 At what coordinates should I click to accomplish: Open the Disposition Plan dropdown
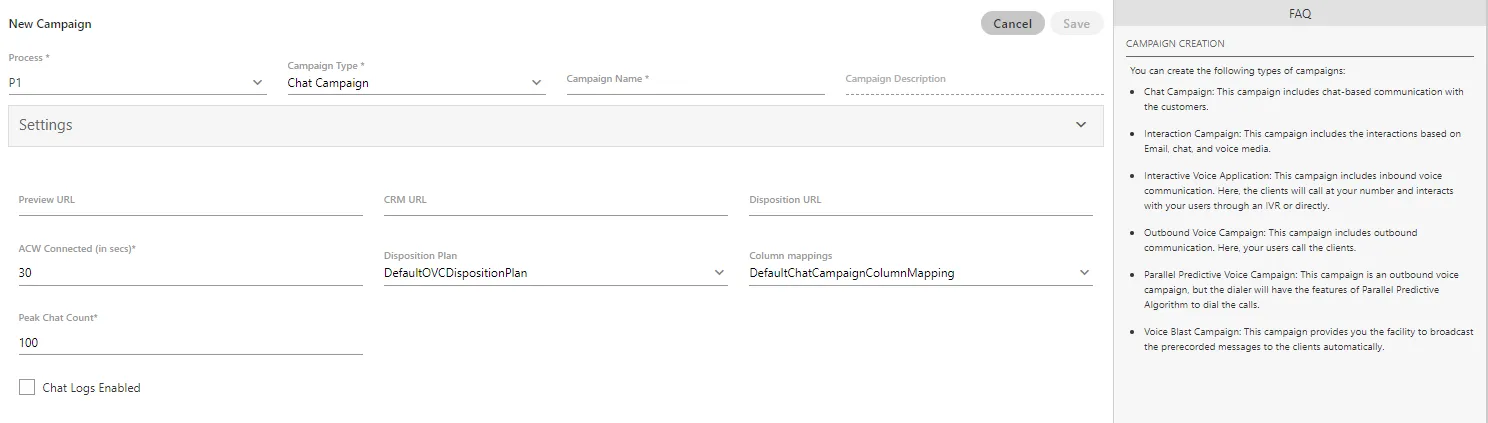coord(555,273)
